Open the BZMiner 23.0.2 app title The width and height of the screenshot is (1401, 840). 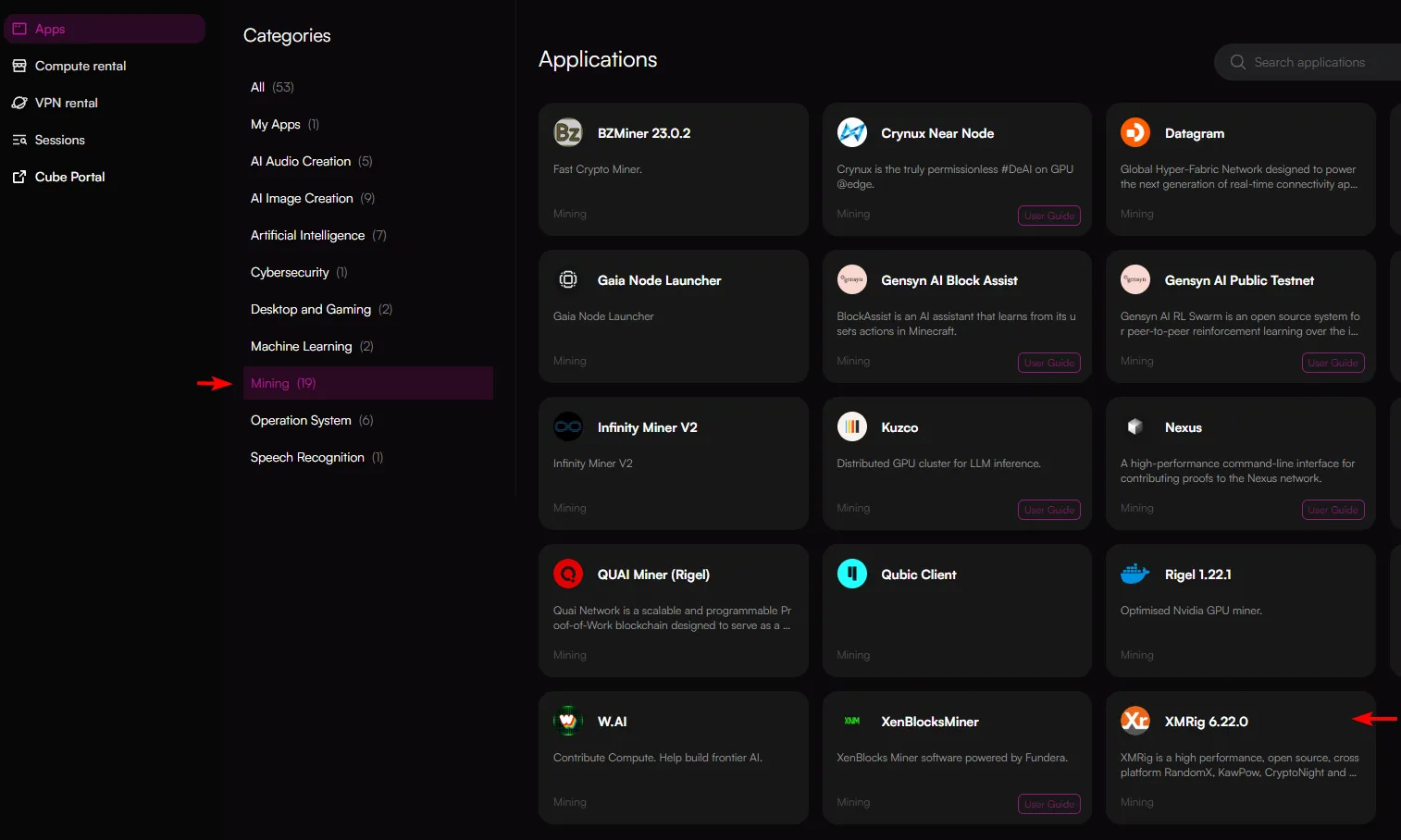[644, 133]
